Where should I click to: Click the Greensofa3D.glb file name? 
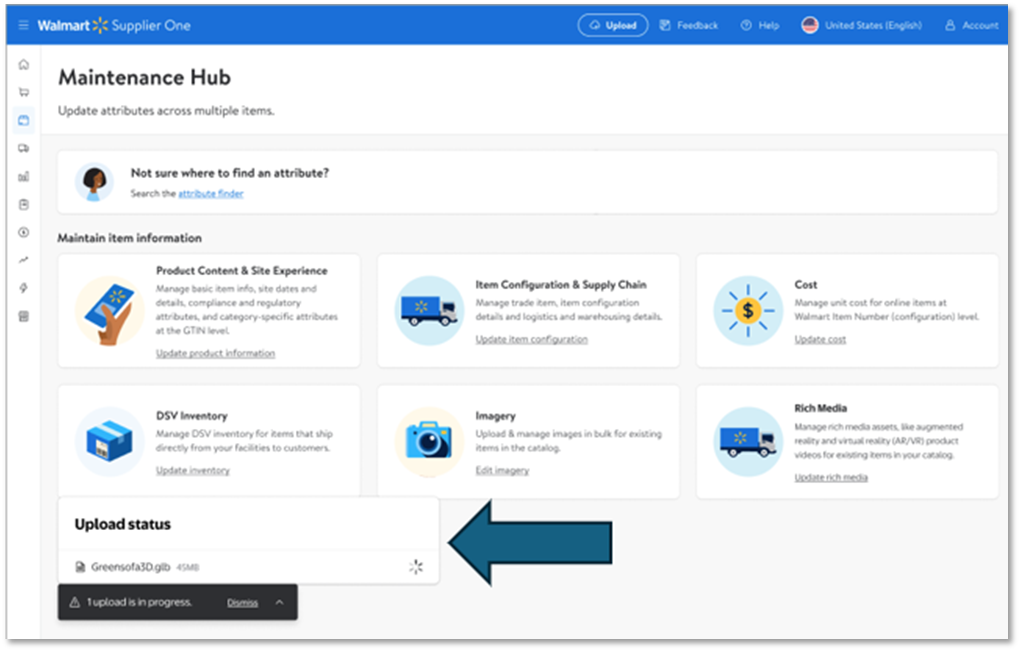(130, 567)
